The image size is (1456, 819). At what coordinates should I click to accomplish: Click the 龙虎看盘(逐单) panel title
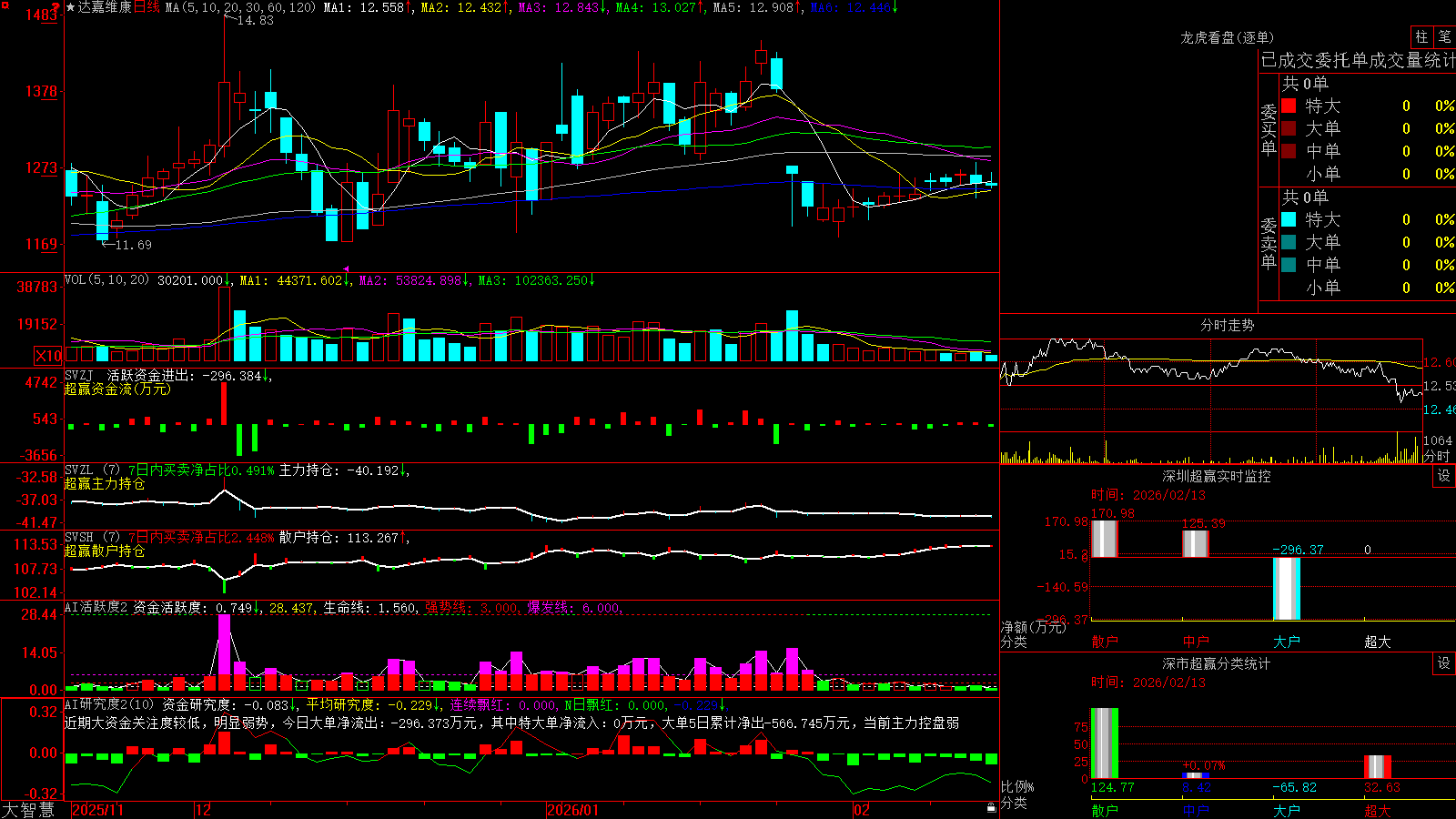coord(1227,37)
